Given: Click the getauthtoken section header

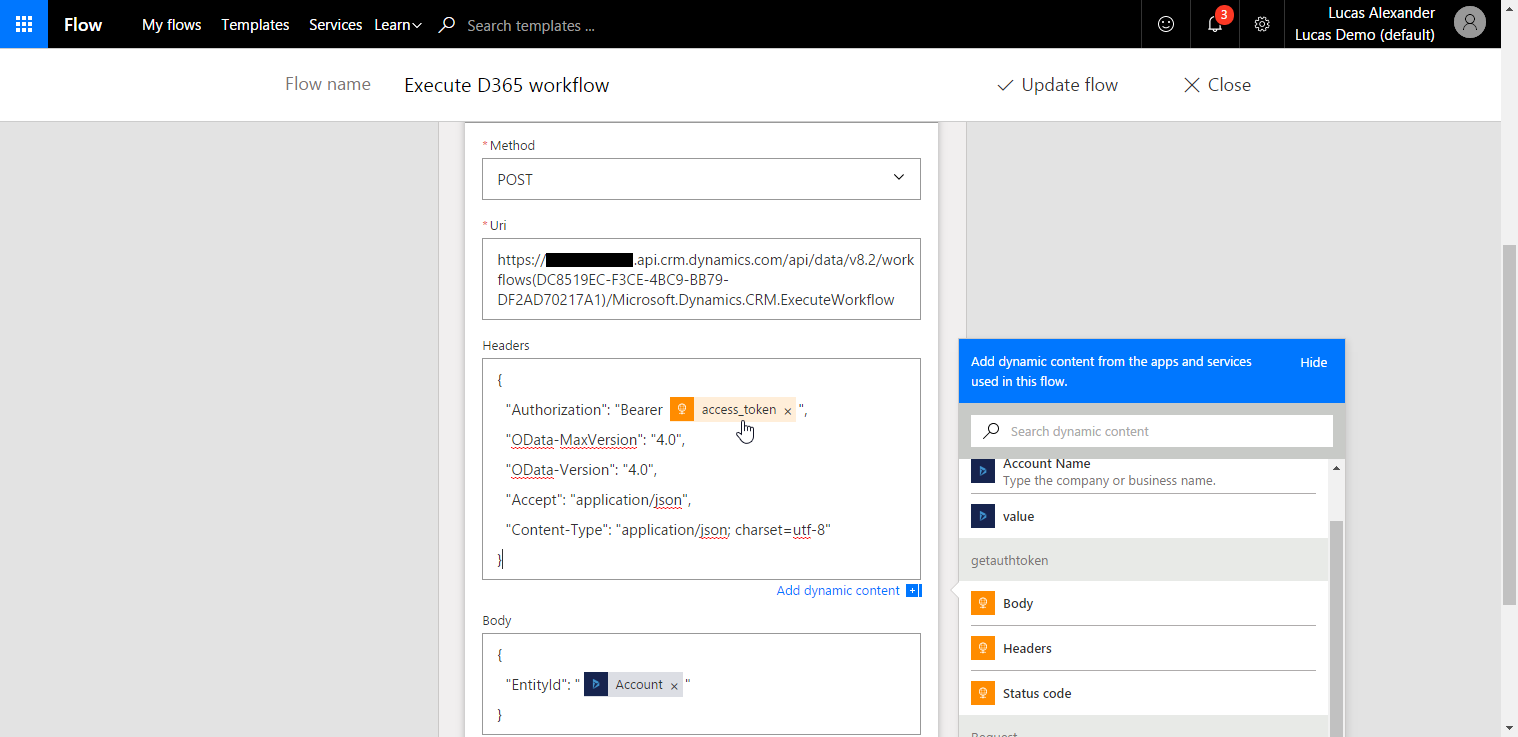Looking at the screenshot, I should [1143, 560].
